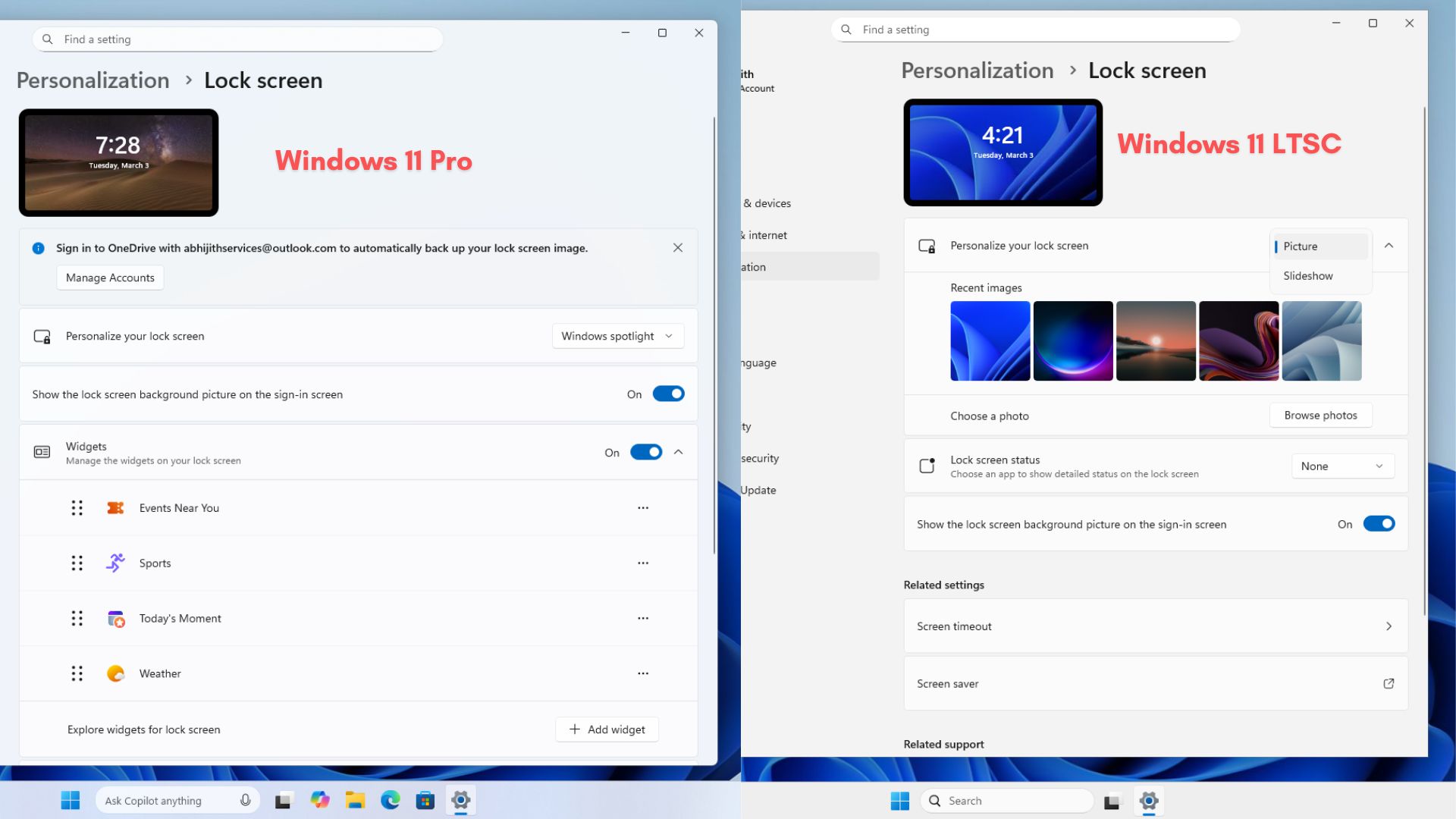
Task: Click the Today's Moment widget icon
Action: (x=115, y=618)
